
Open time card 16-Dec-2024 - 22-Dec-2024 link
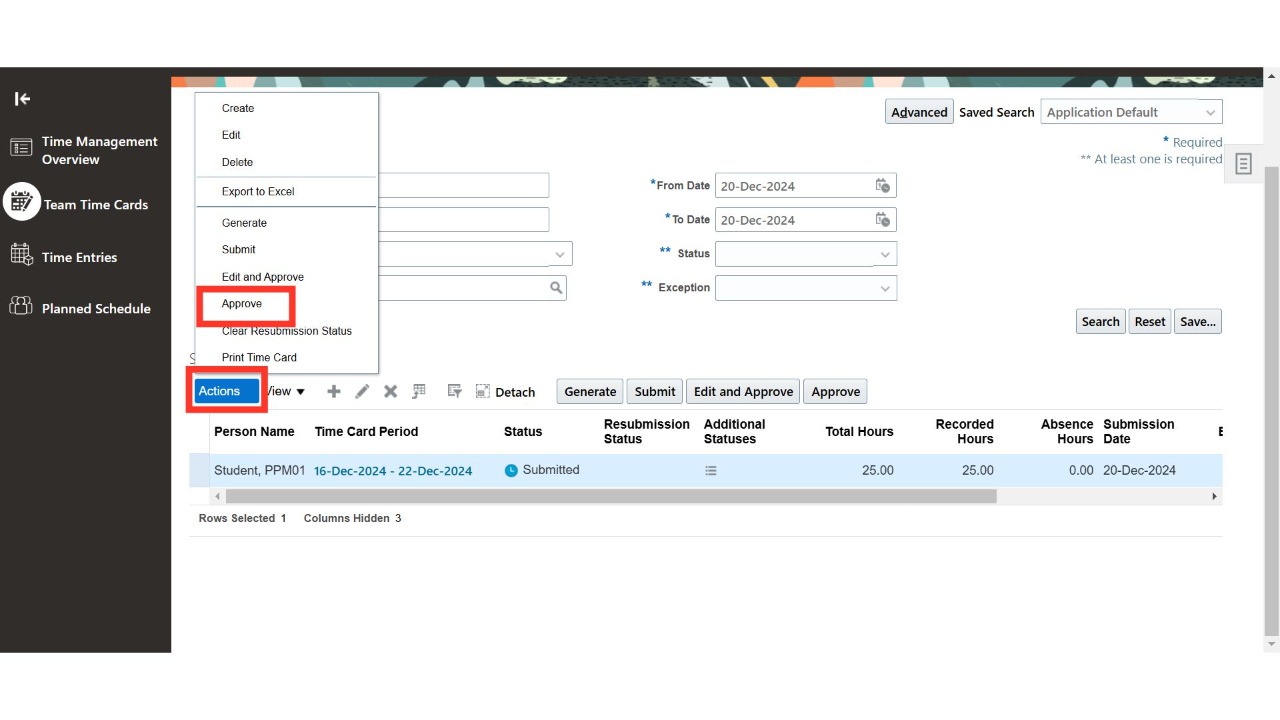click(x=393, y=471)
